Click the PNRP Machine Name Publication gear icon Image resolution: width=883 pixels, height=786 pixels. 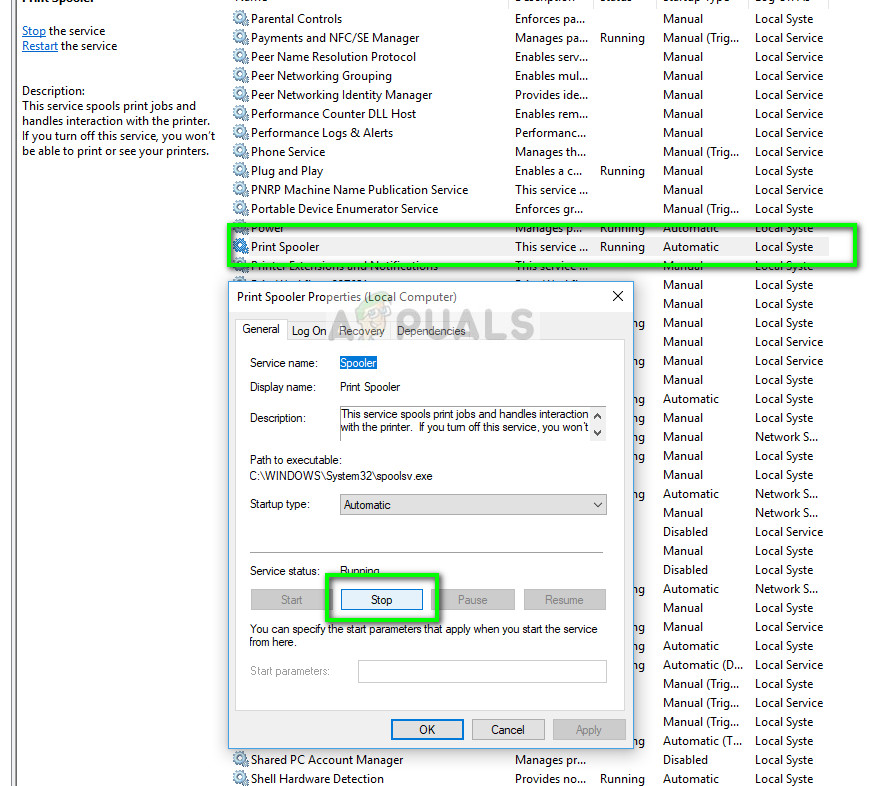pyautogui.click(x=240, y=190)
